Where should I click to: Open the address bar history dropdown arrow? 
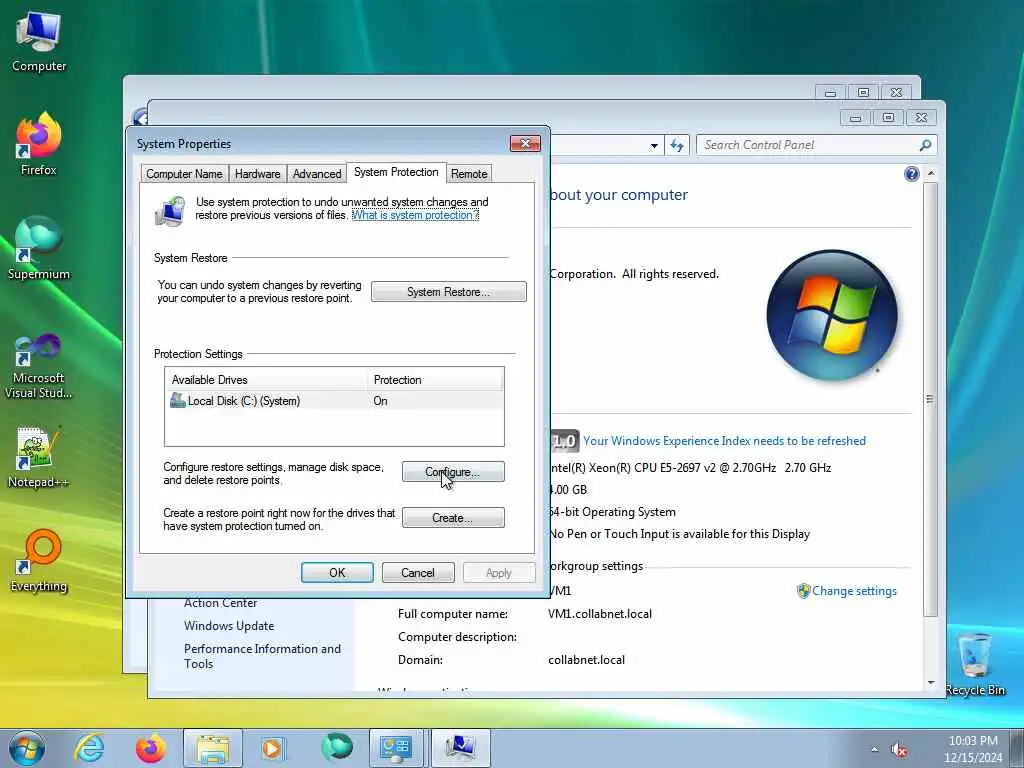(x=654, y=146)
